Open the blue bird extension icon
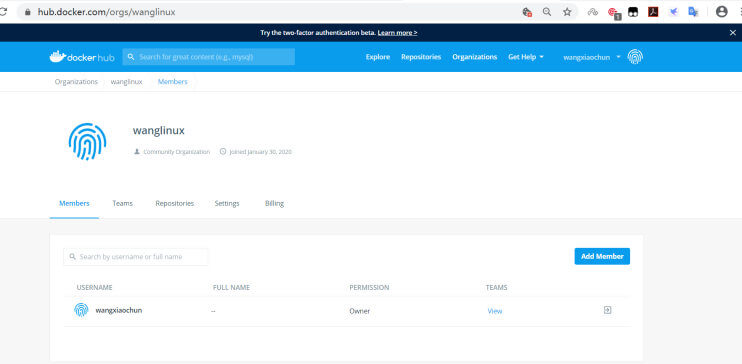 pos(673,12)
